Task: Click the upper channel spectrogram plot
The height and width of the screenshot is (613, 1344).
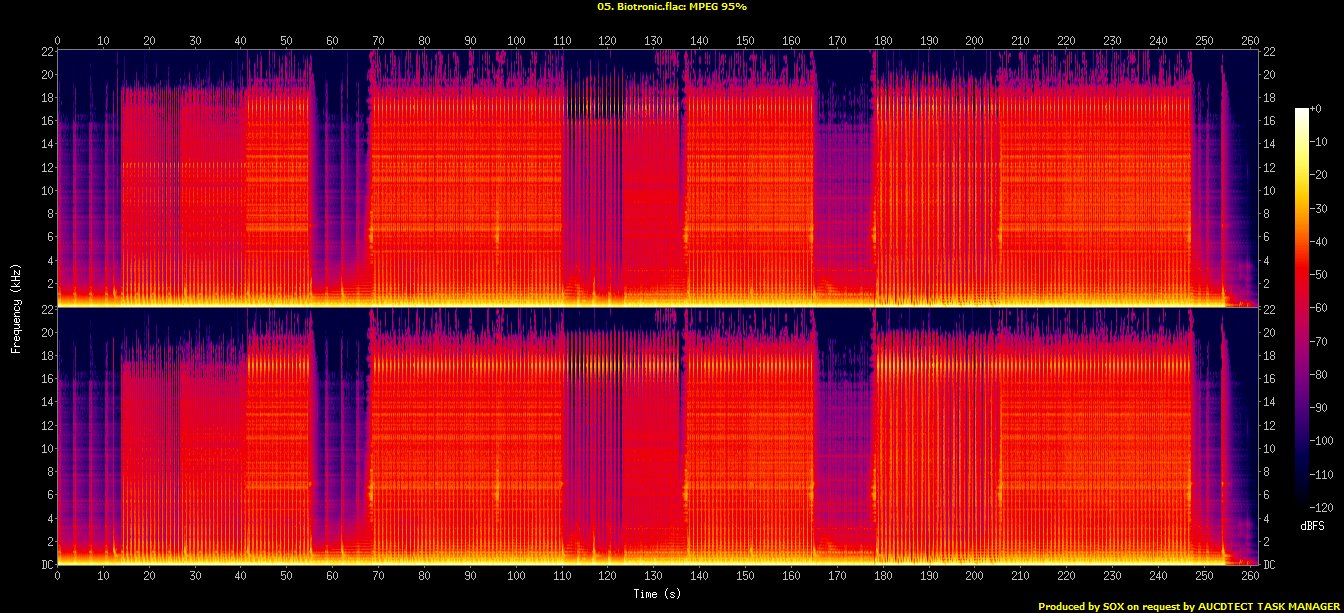Action: coord(657,178)
